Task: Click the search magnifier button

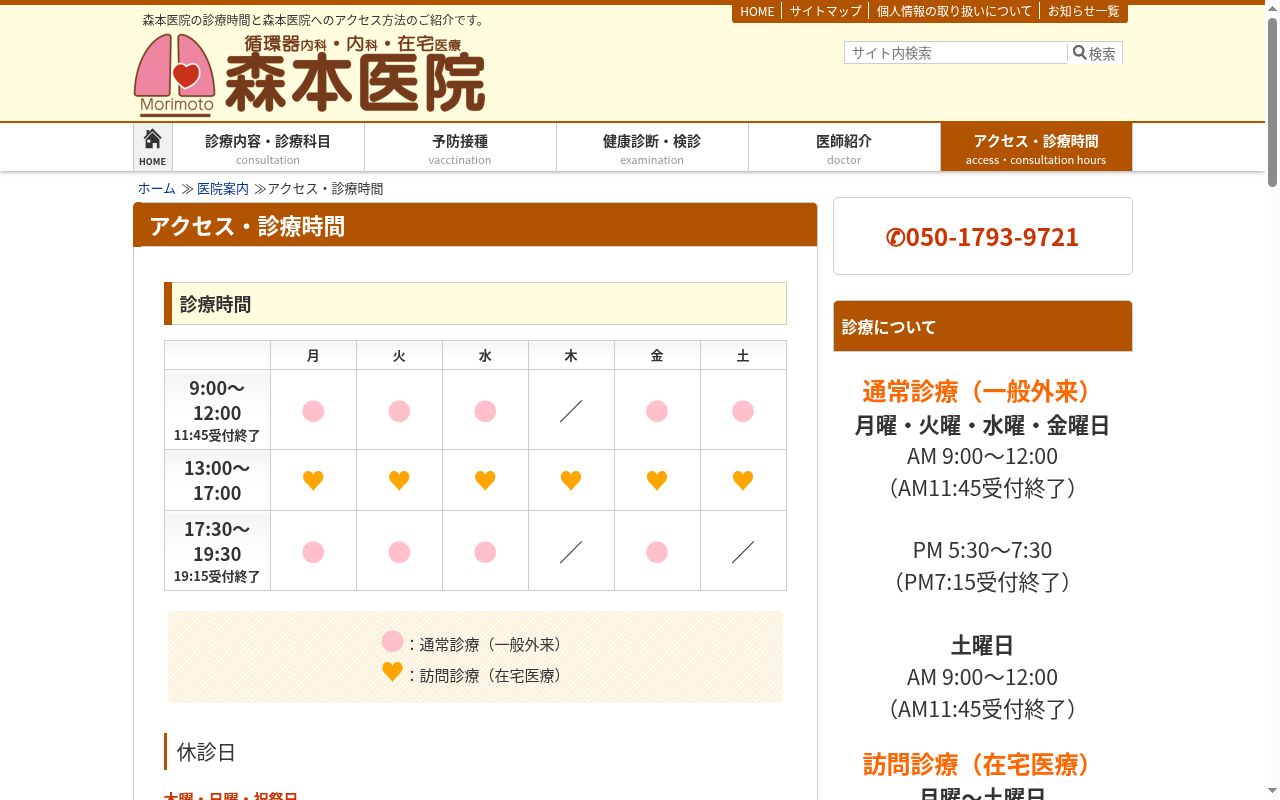Action: (1095, 53)
